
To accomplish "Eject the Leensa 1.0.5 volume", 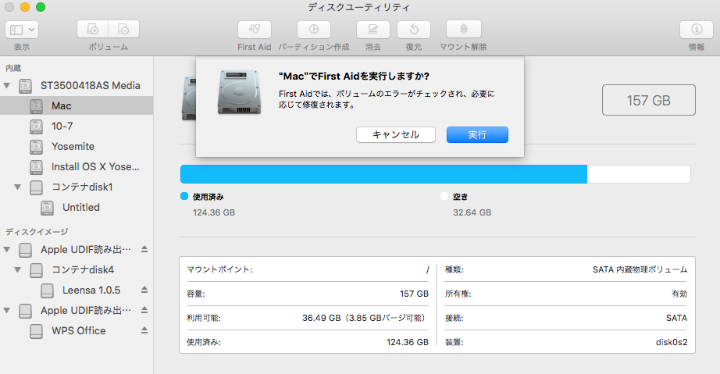I will click(x=144, y=289).
